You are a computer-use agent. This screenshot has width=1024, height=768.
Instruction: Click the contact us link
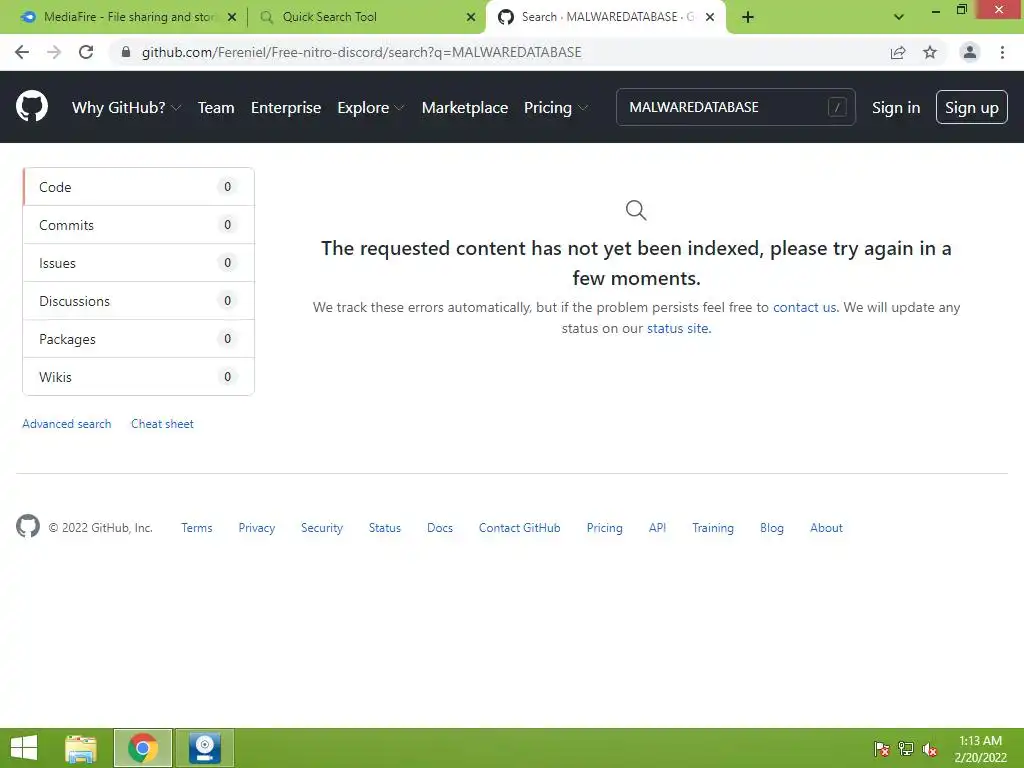coord(805,307)
